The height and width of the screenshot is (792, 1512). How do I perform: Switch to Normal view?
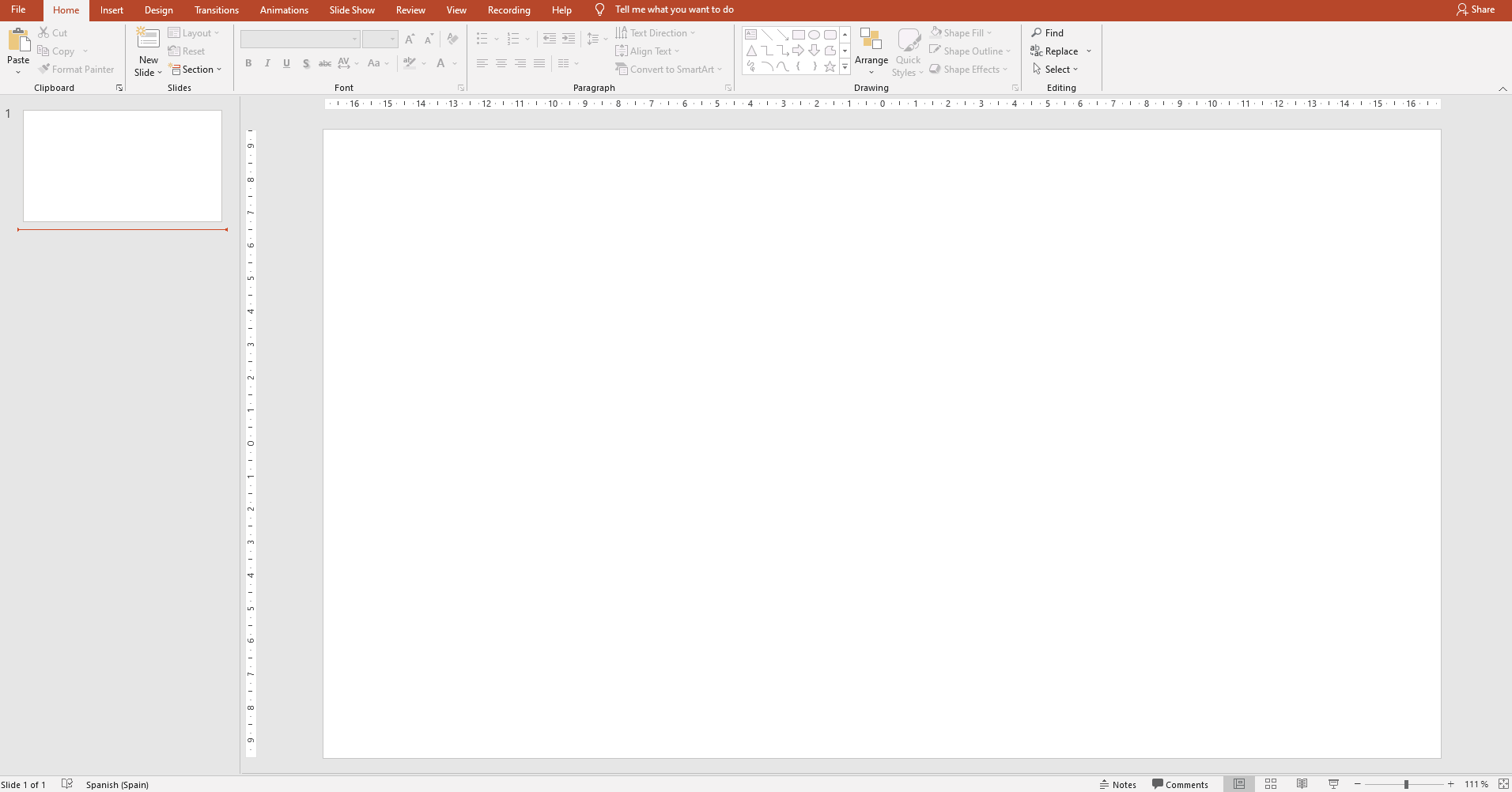pyautogui.click(x=1239, y=784)
